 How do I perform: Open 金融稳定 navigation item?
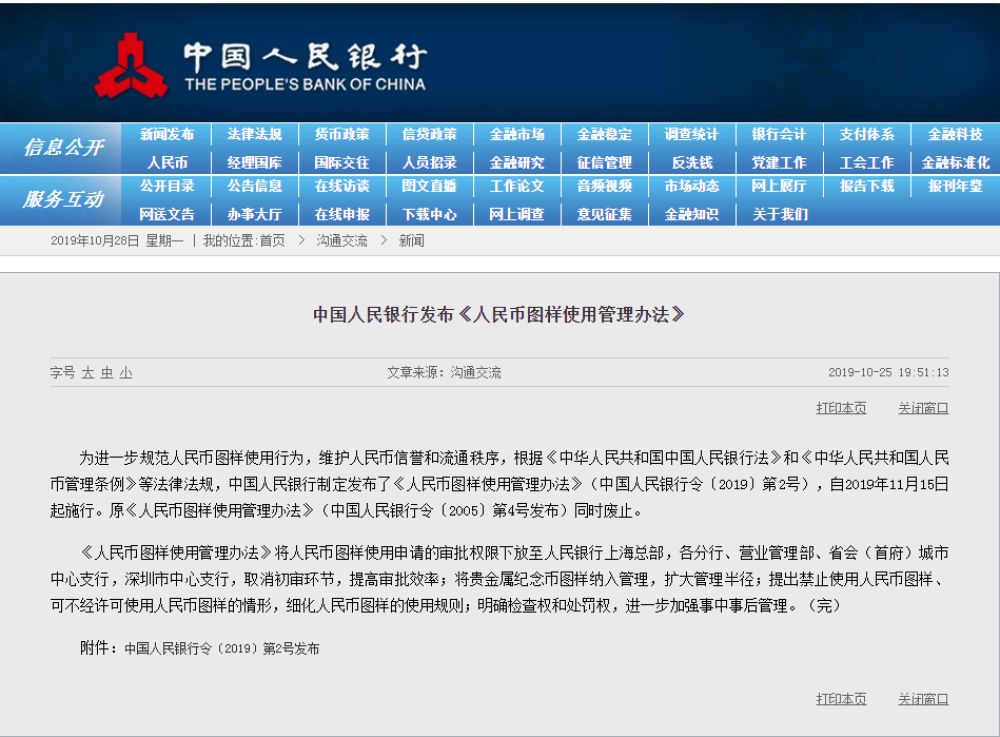tap(604, 135)
